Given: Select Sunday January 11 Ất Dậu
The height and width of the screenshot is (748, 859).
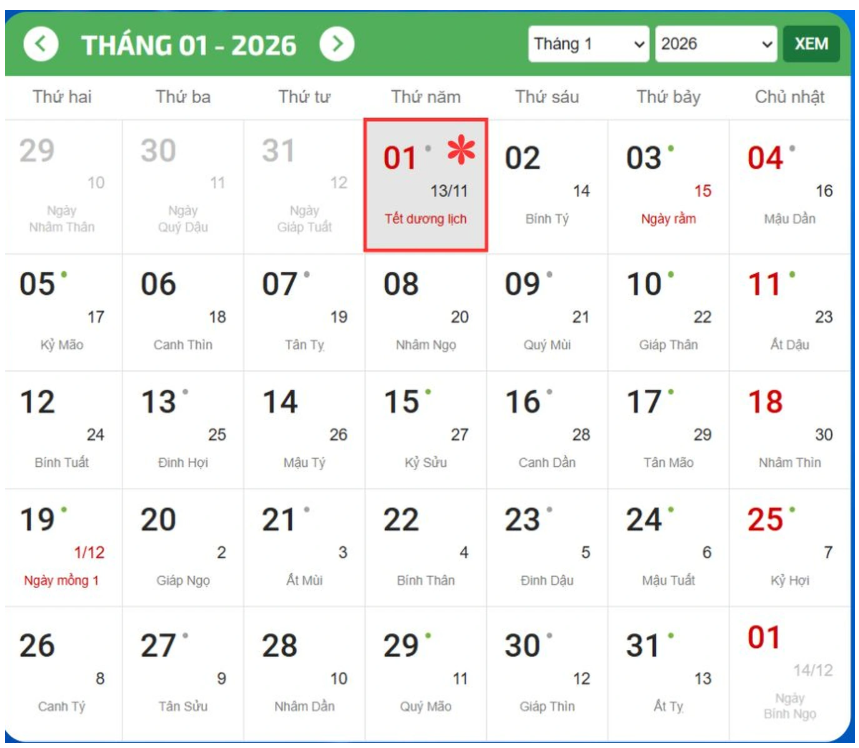Looking at the screenshot, I should 789,312.
